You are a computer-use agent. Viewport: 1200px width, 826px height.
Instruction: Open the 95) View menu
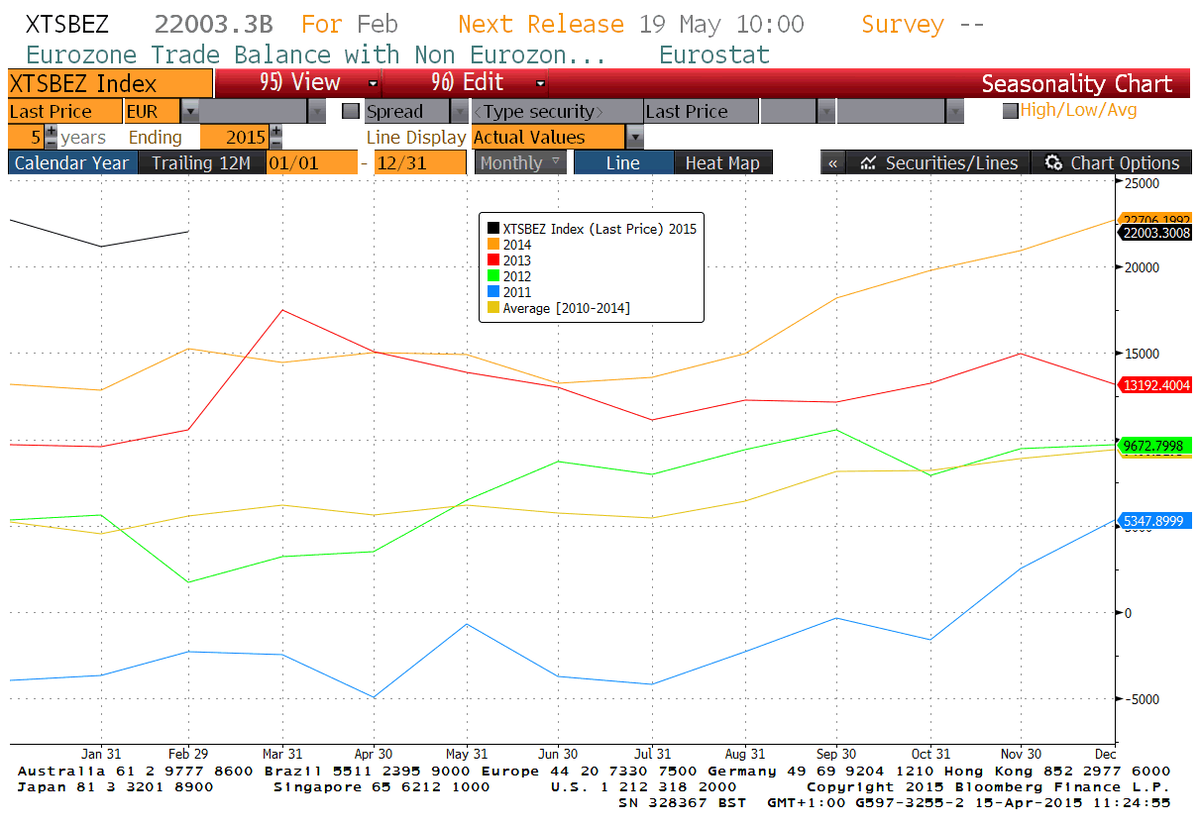point(299,83)
